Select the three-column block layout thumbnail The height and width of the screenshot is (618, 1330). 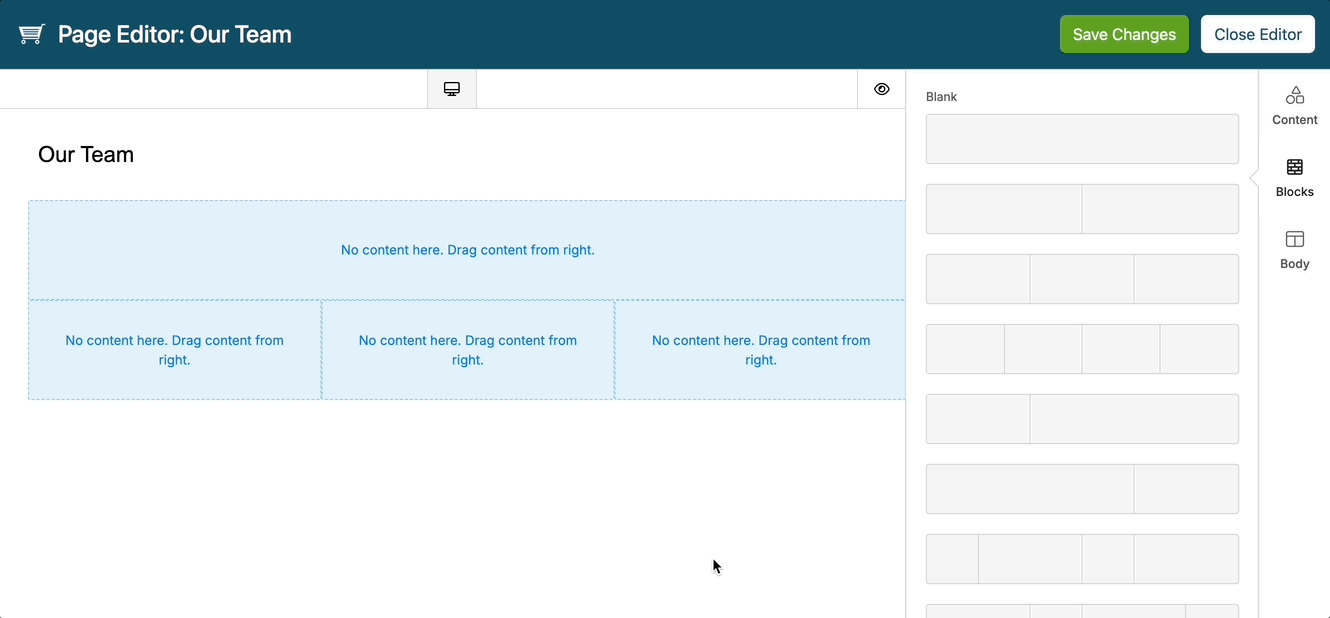1082,279
